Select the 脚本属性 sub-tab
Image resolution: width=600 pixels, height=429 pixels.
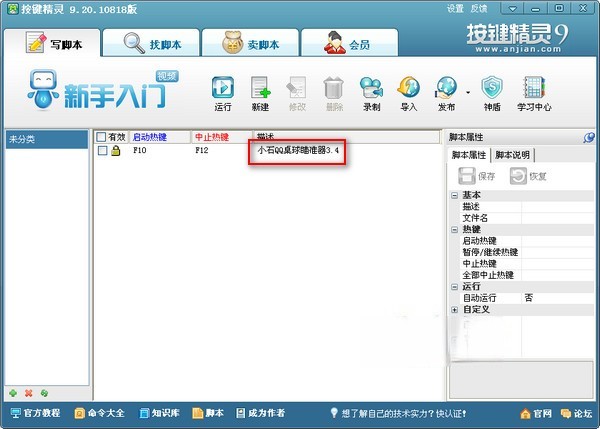[x=469, y=155]
